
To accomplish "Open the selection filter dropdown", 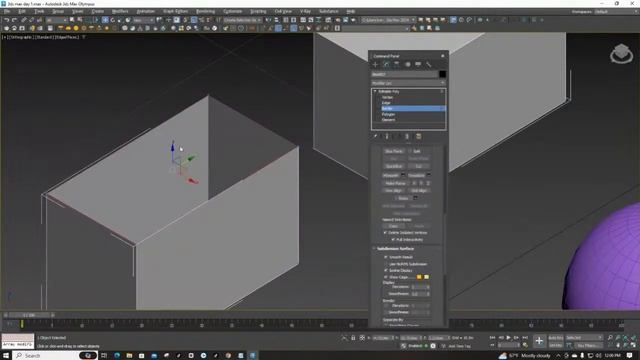I will [56, 20].
